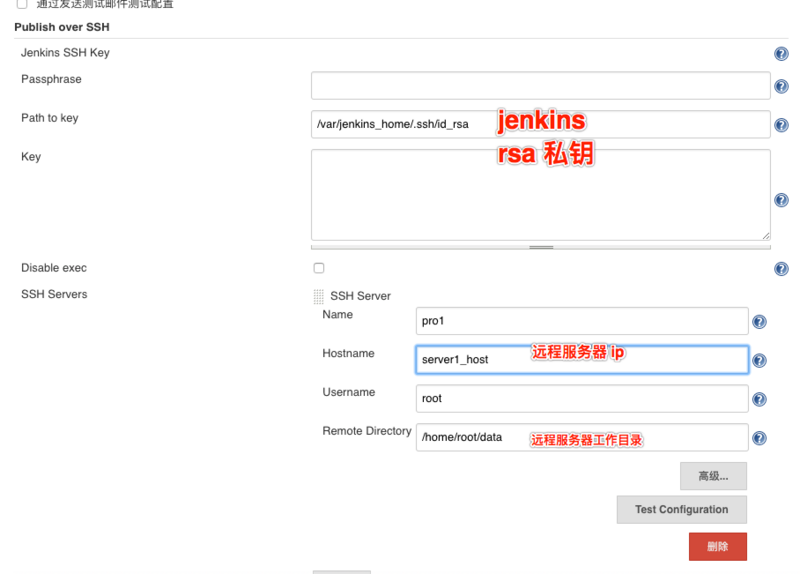
Task: Open help icon beside Path to key
Action: [x=781, y=125]
